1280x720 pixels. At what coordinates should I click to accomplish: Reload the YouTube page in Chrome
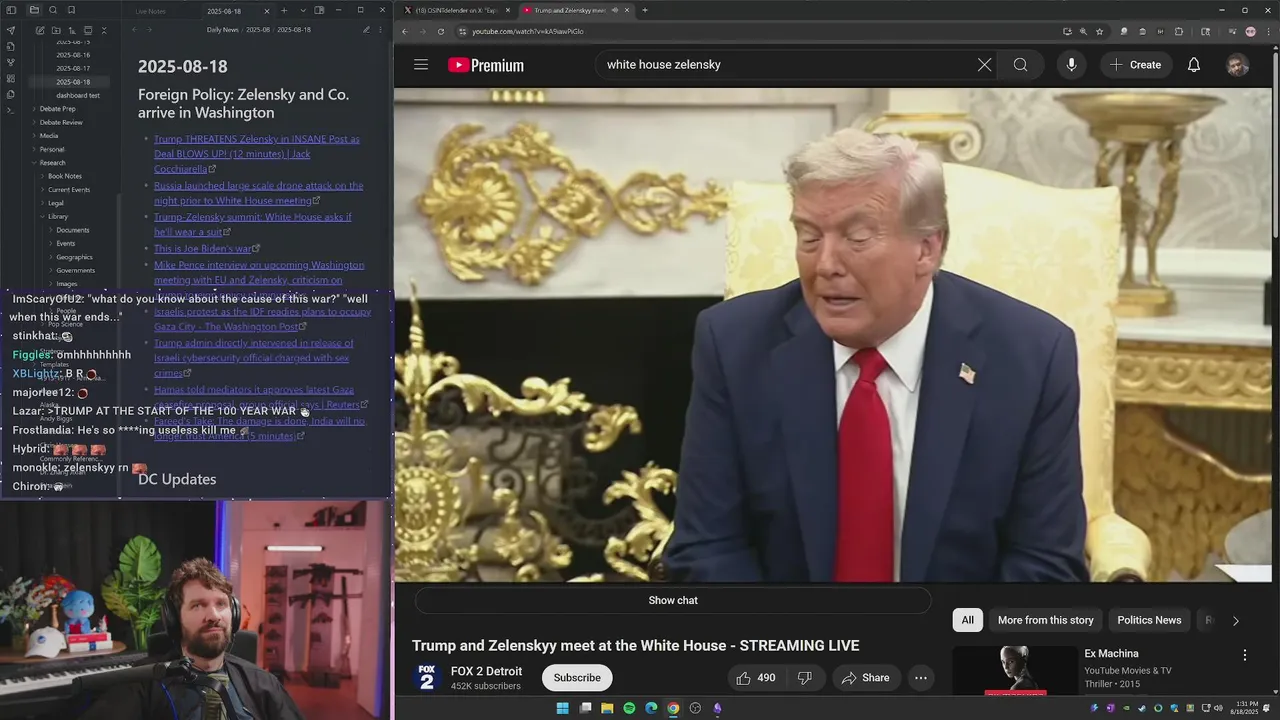pos(441,31)
